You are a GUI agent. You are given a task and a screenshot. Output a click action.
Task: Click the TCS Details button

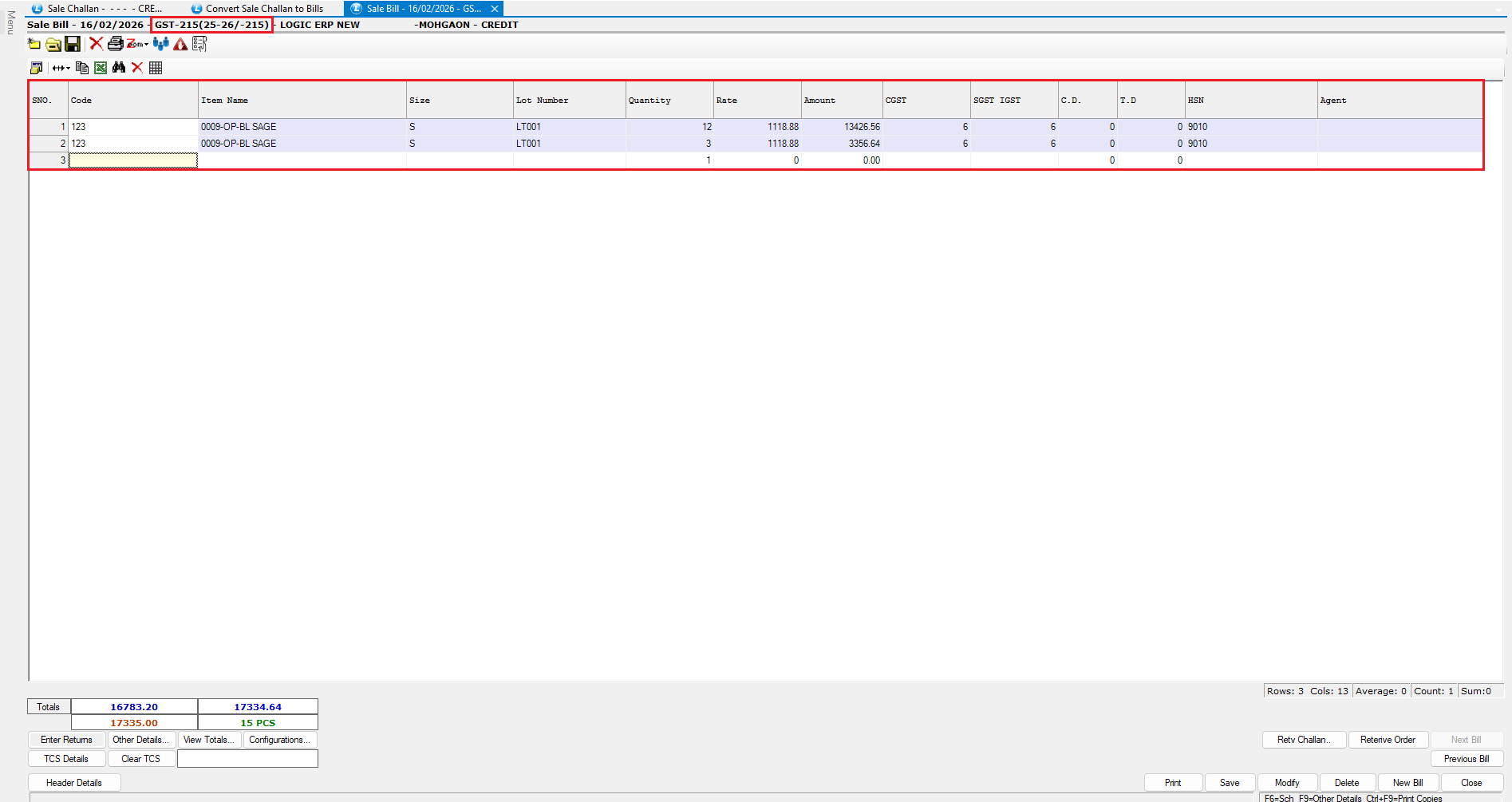(x=66, y=759)
